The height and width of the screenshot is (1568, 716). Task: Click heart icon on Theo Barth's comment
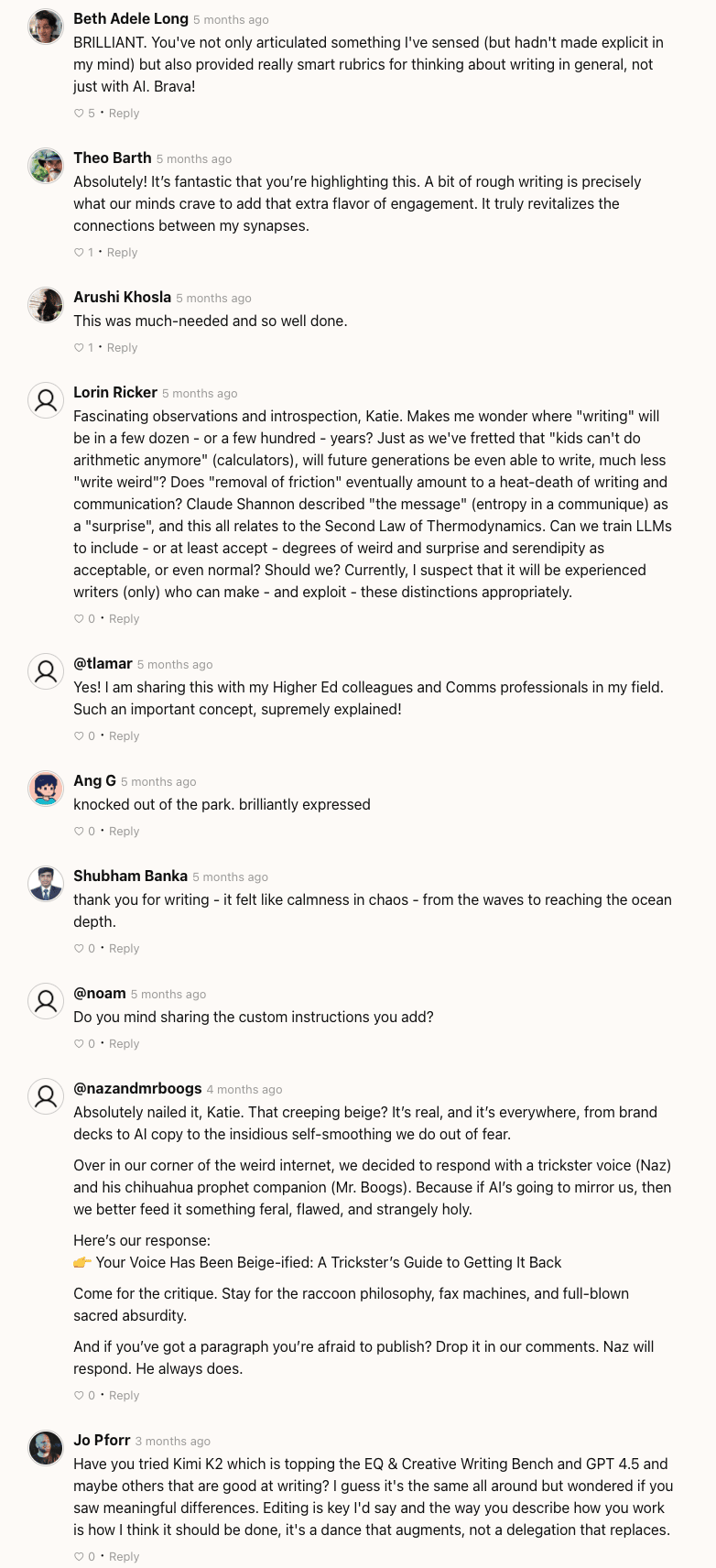click(79, 253)
